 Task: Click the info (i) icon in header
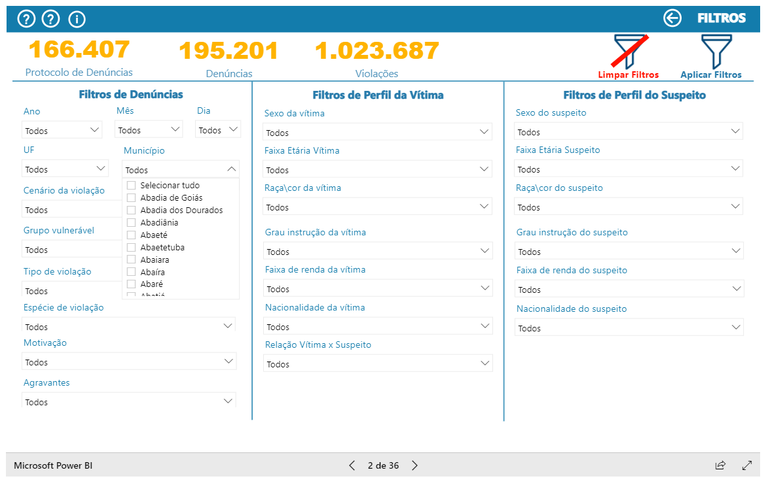click(x=77, y=19)
